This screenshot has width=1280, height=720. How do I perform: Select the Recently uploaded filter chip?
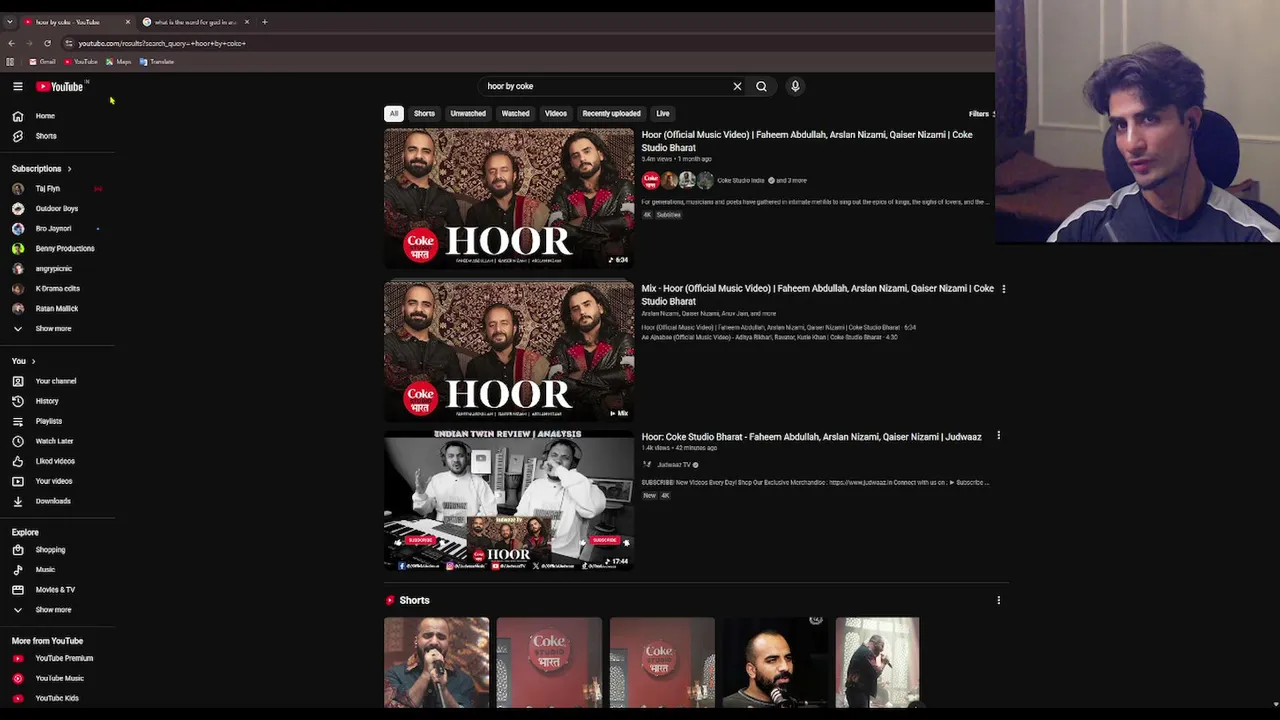[611, 114]
